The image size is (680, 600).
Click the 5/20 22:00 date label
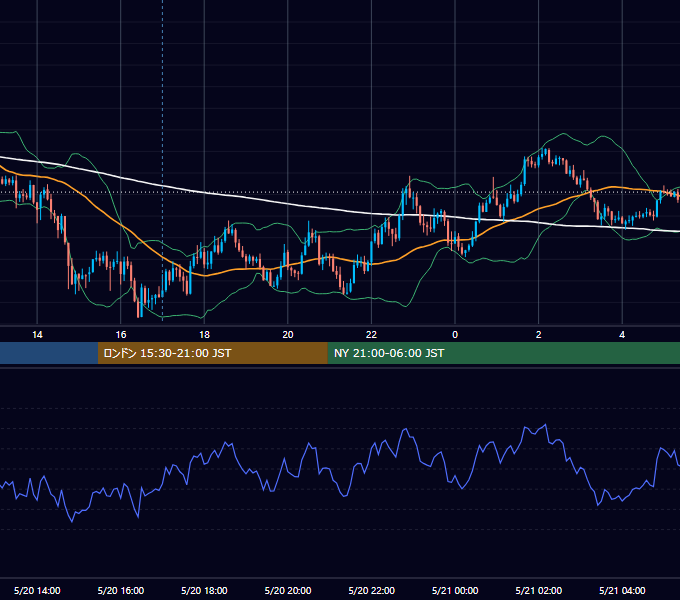coord(372,590)
